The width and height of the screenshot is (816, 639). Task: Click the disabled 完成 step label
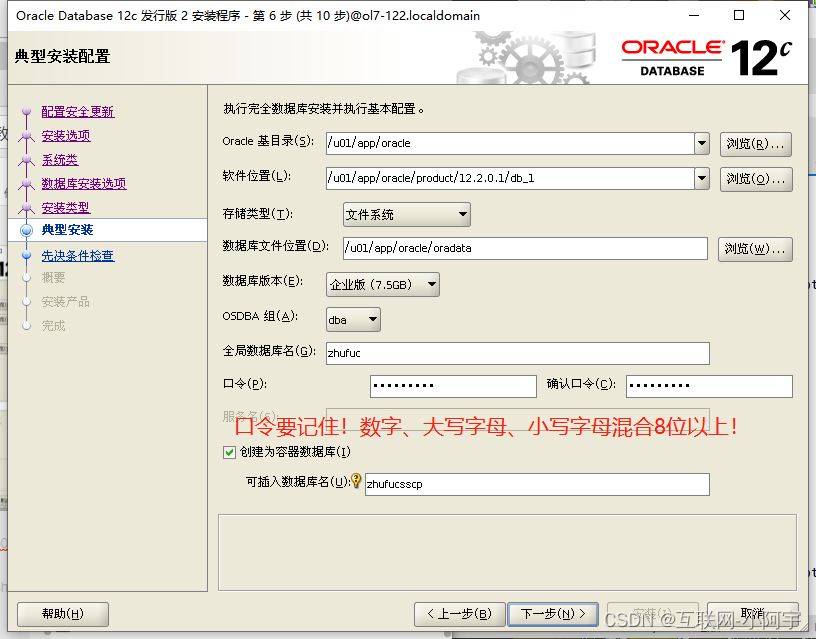(x=54, y=326)
